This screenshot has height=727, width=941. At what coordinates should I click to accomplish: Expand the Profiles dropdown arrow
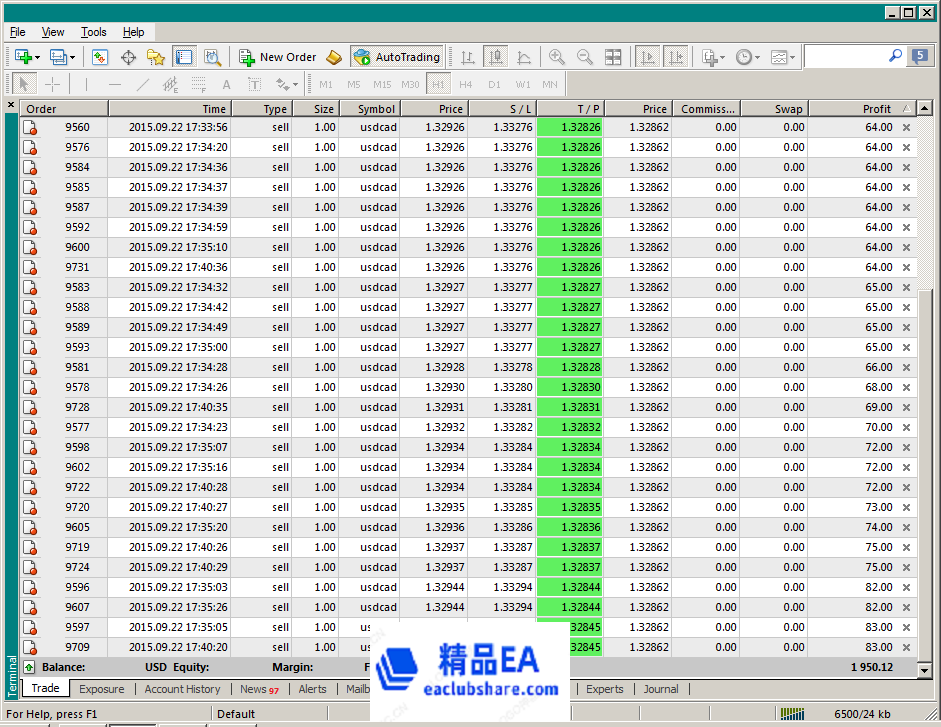click(x=72, y=58)
